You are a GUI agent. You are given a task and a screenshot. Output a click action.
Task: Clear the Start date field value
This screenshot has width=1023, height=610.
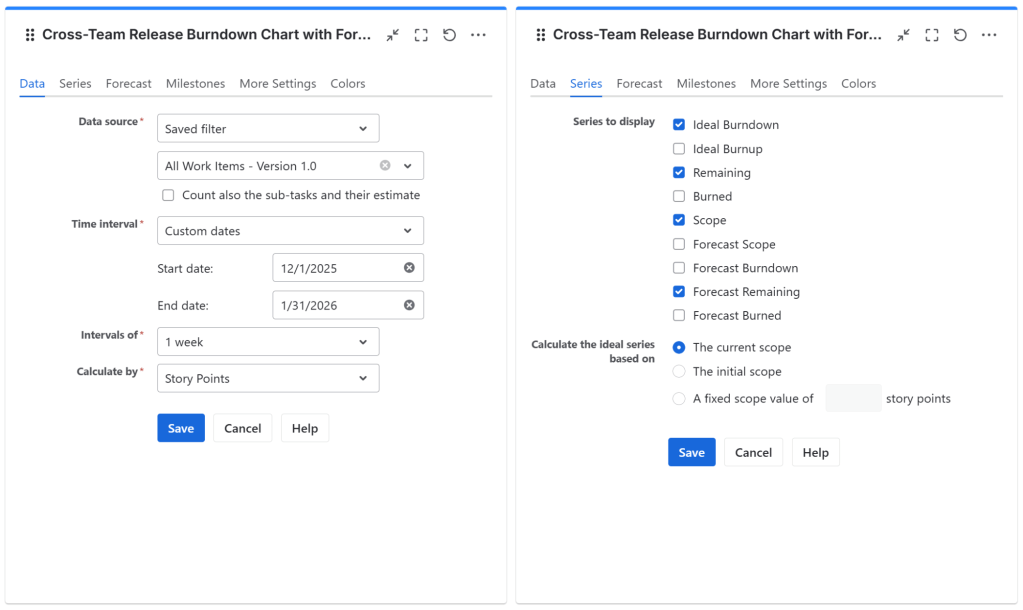pyautogui.click(x=409, y=268)
